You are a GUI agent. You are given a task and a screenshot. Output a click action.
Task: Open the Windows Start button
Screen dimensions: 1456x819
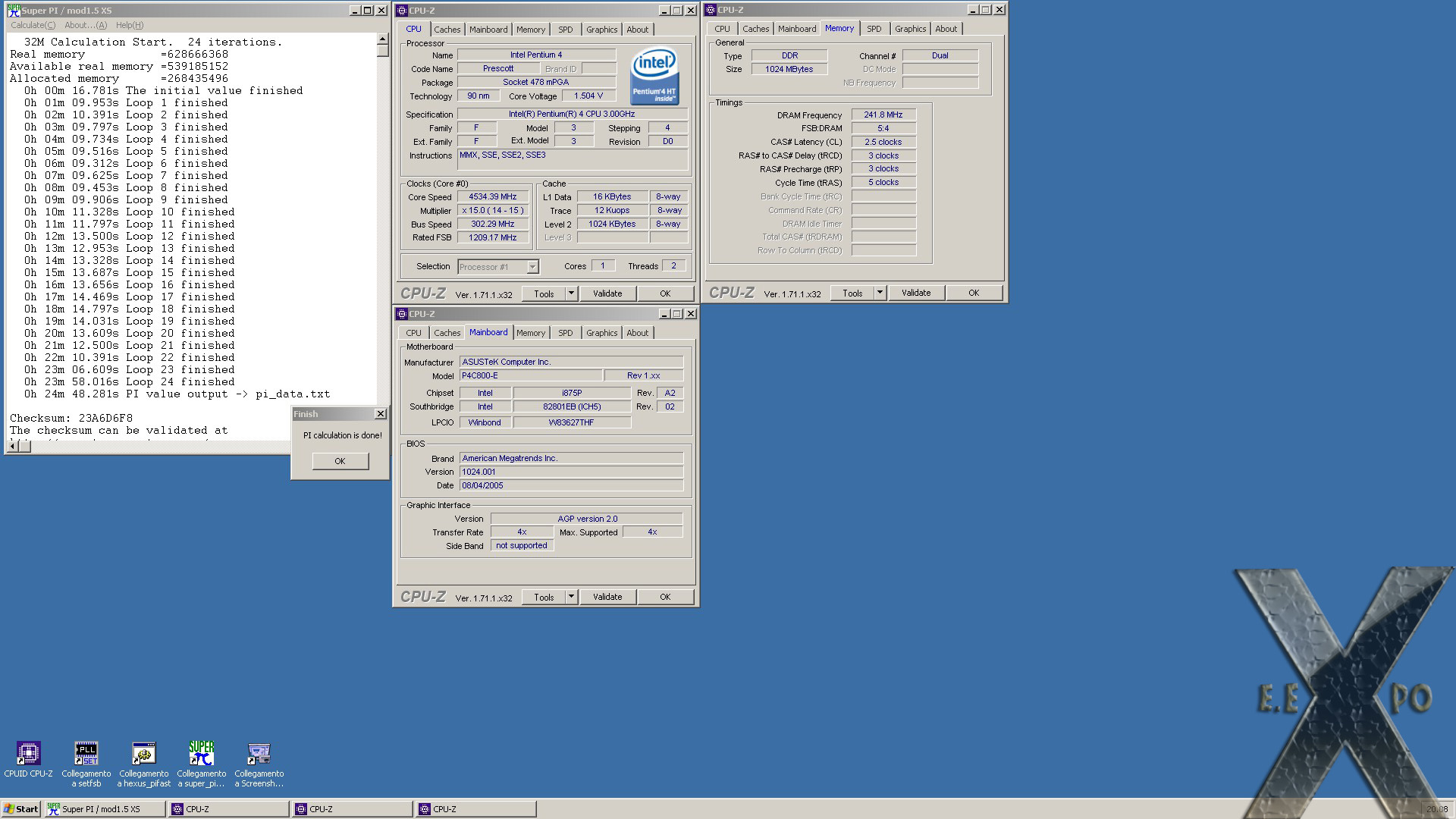point(21,809)
